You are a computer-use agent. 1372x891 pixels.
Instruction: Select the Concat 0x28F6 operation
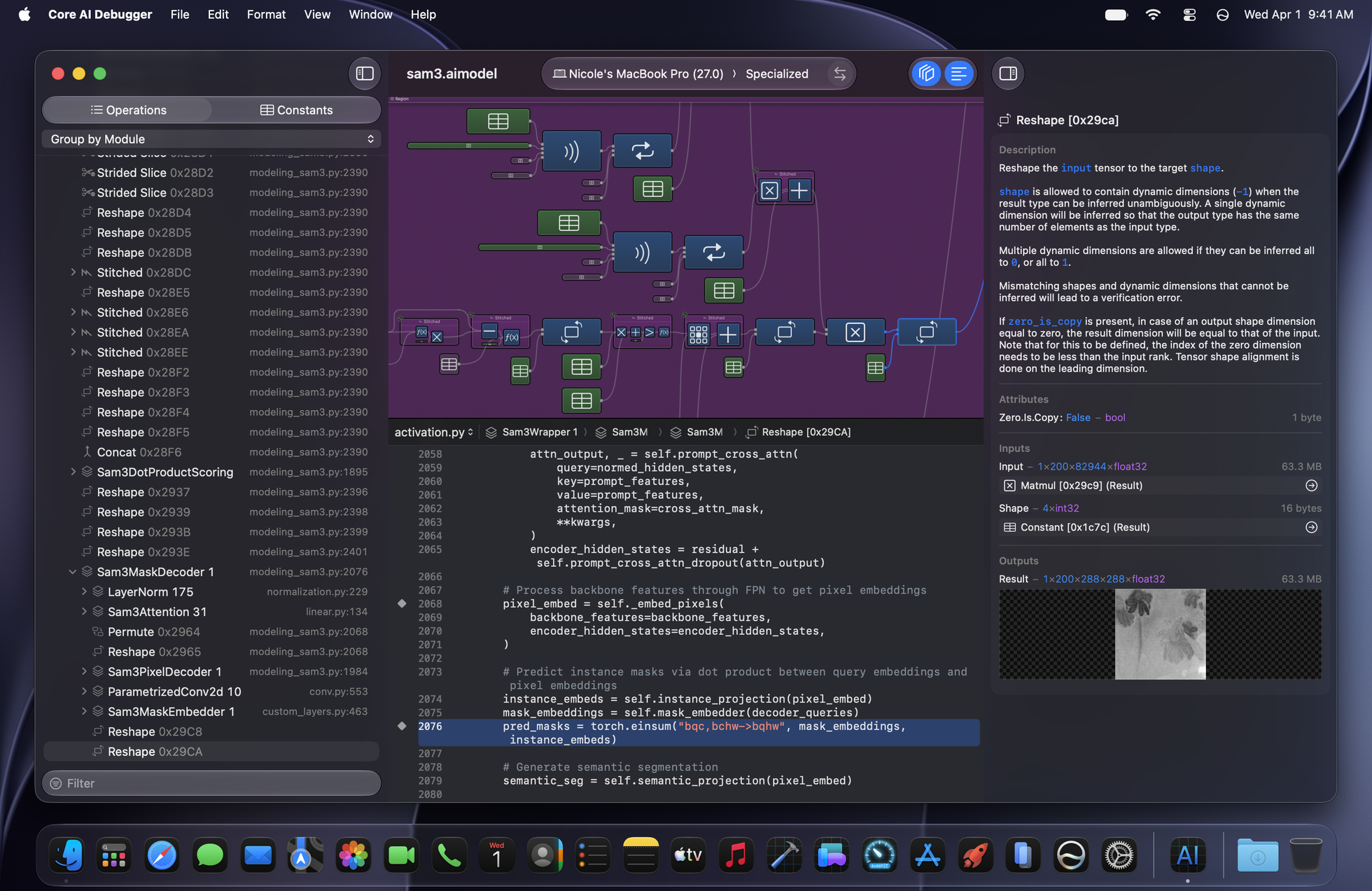click(211, 452)
